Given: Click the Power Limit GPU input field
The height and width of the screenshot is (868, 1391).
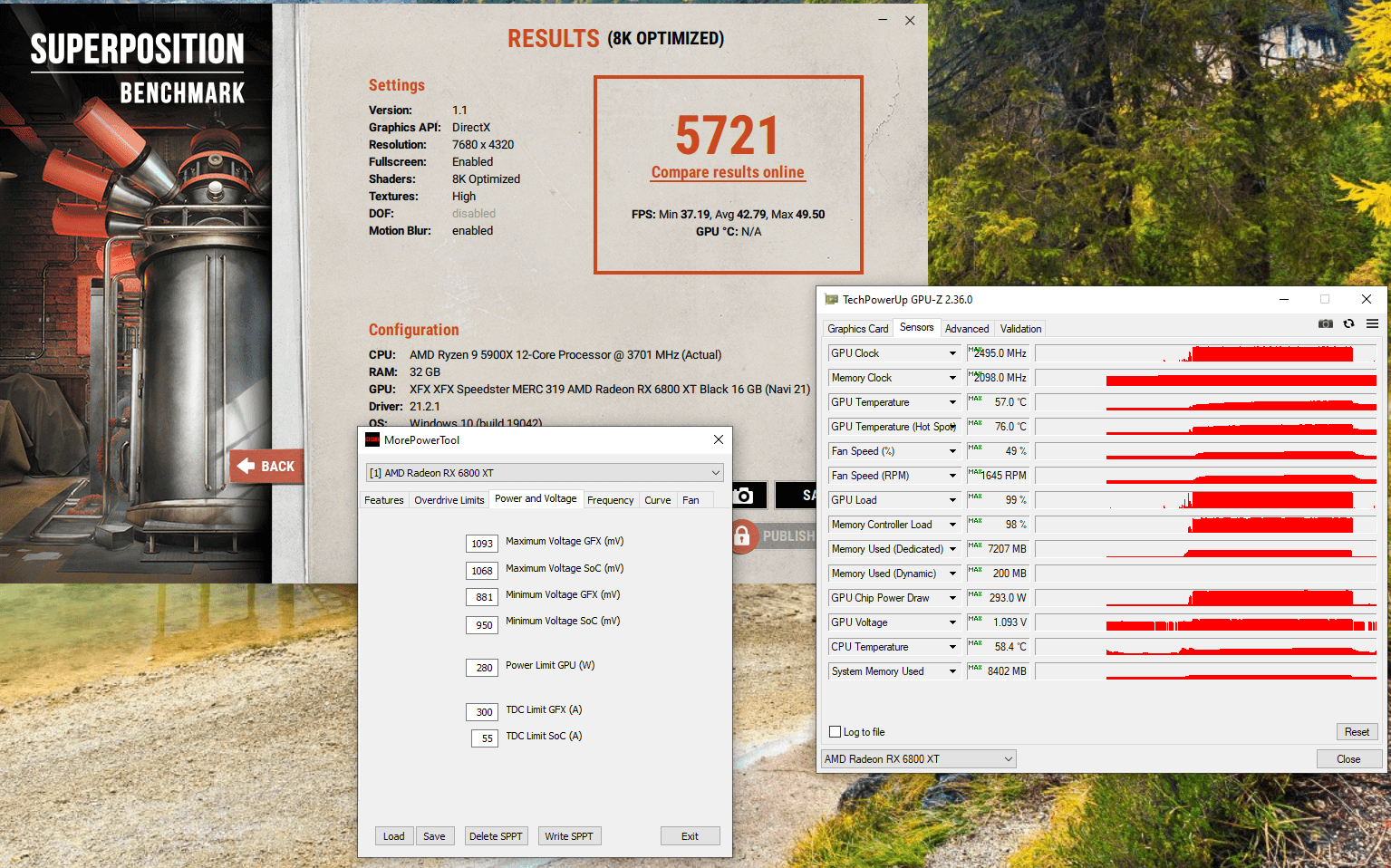Looking at the screenshot, I should [x=482, y=668].
